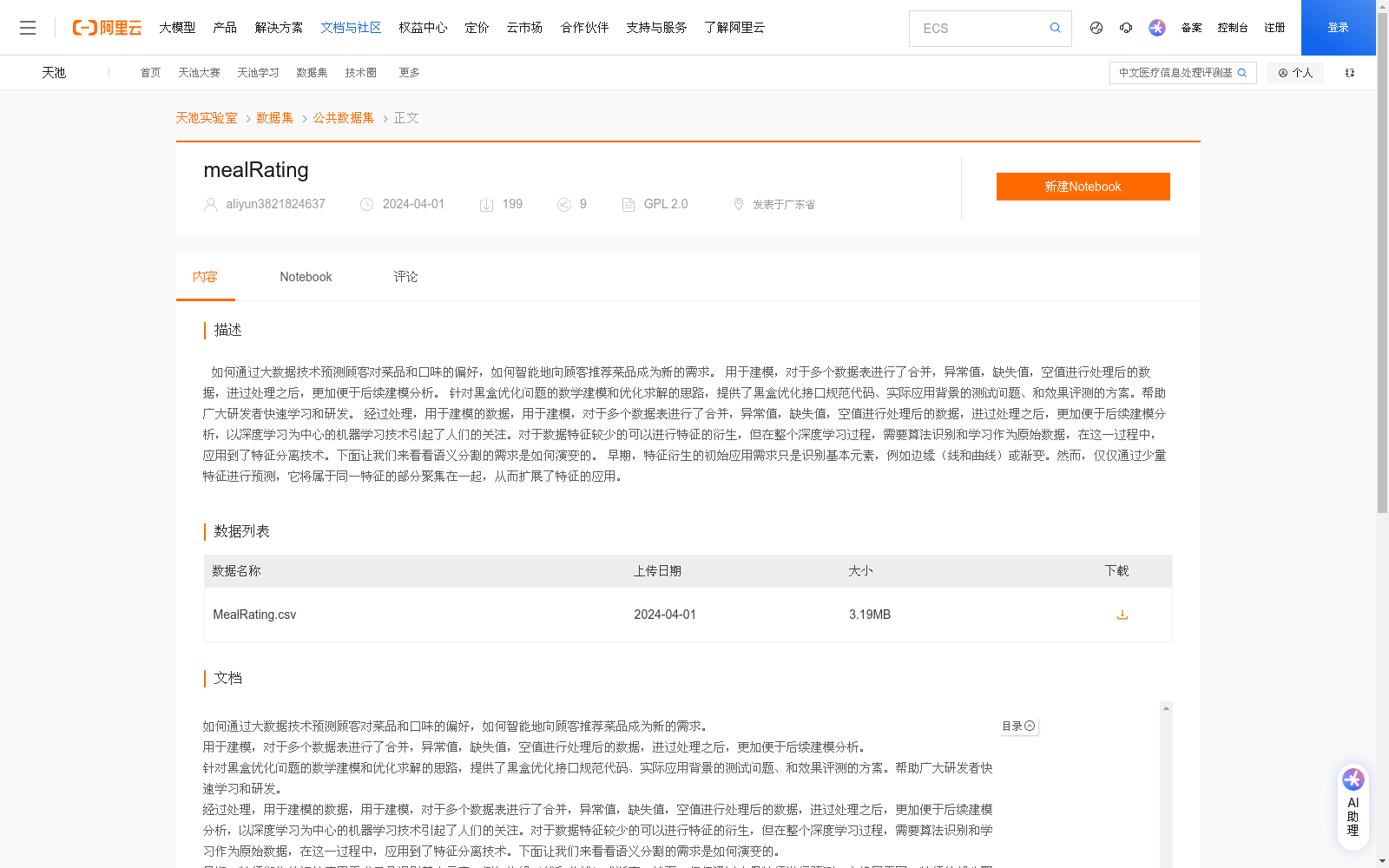
Task: Open the 更多 dropdown in Tianchi nav
Action: pyautogui.click(x=408, y=73)
